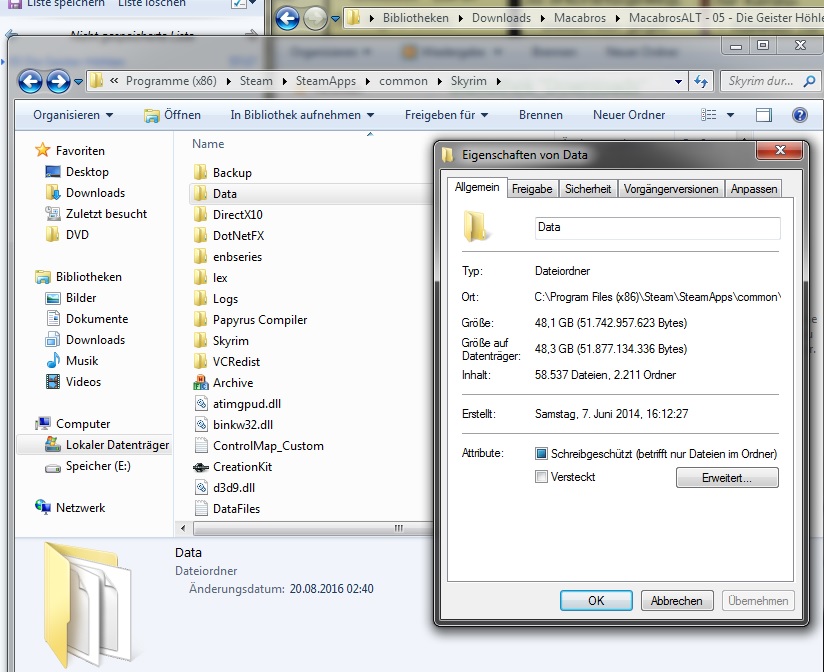Toggle the Schreibgeschützt checkbox

542,454
